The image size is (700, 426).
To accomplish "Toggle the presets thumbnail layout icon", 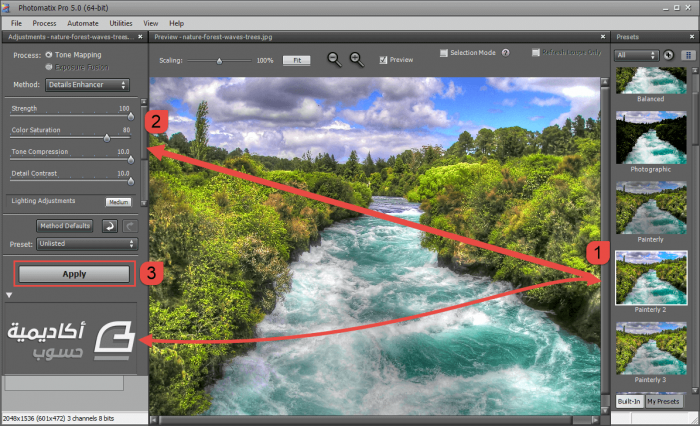I will point(688,55).
